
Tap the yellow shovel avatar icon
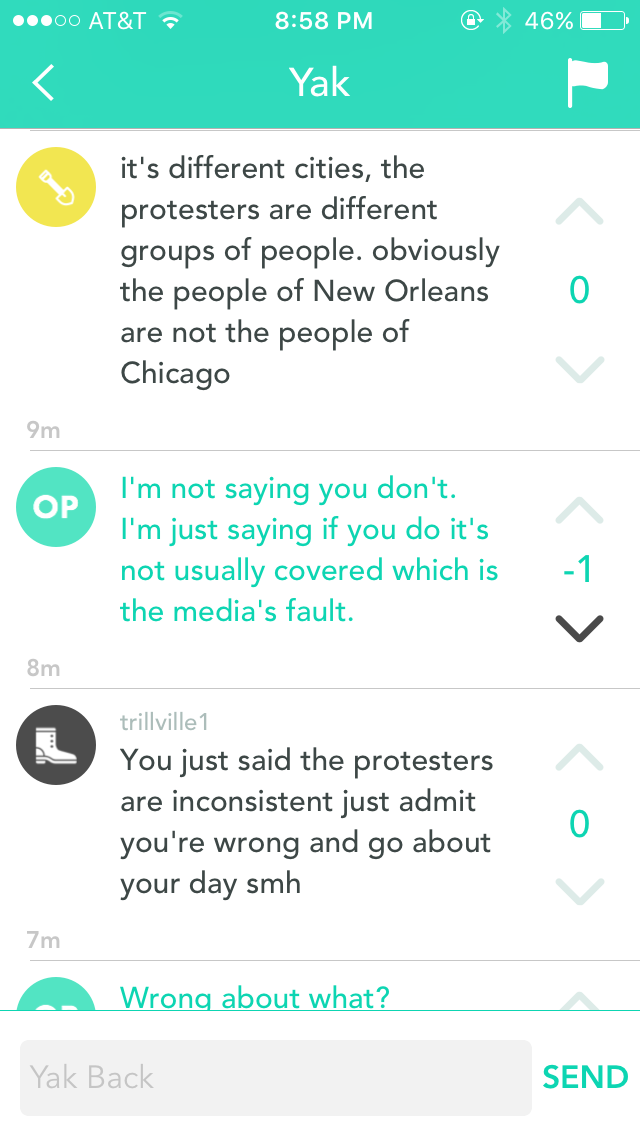click(56, 189)
